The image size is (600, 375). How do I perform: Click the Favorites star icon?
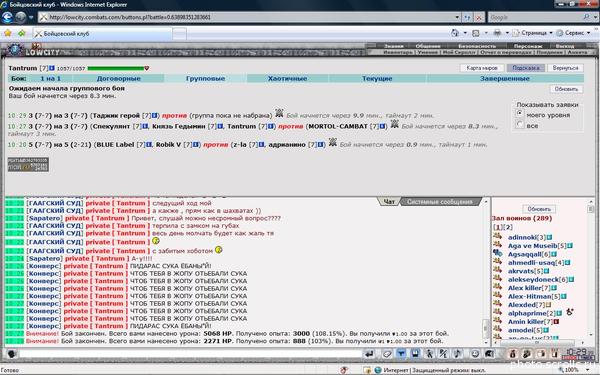tap(7, 33)
